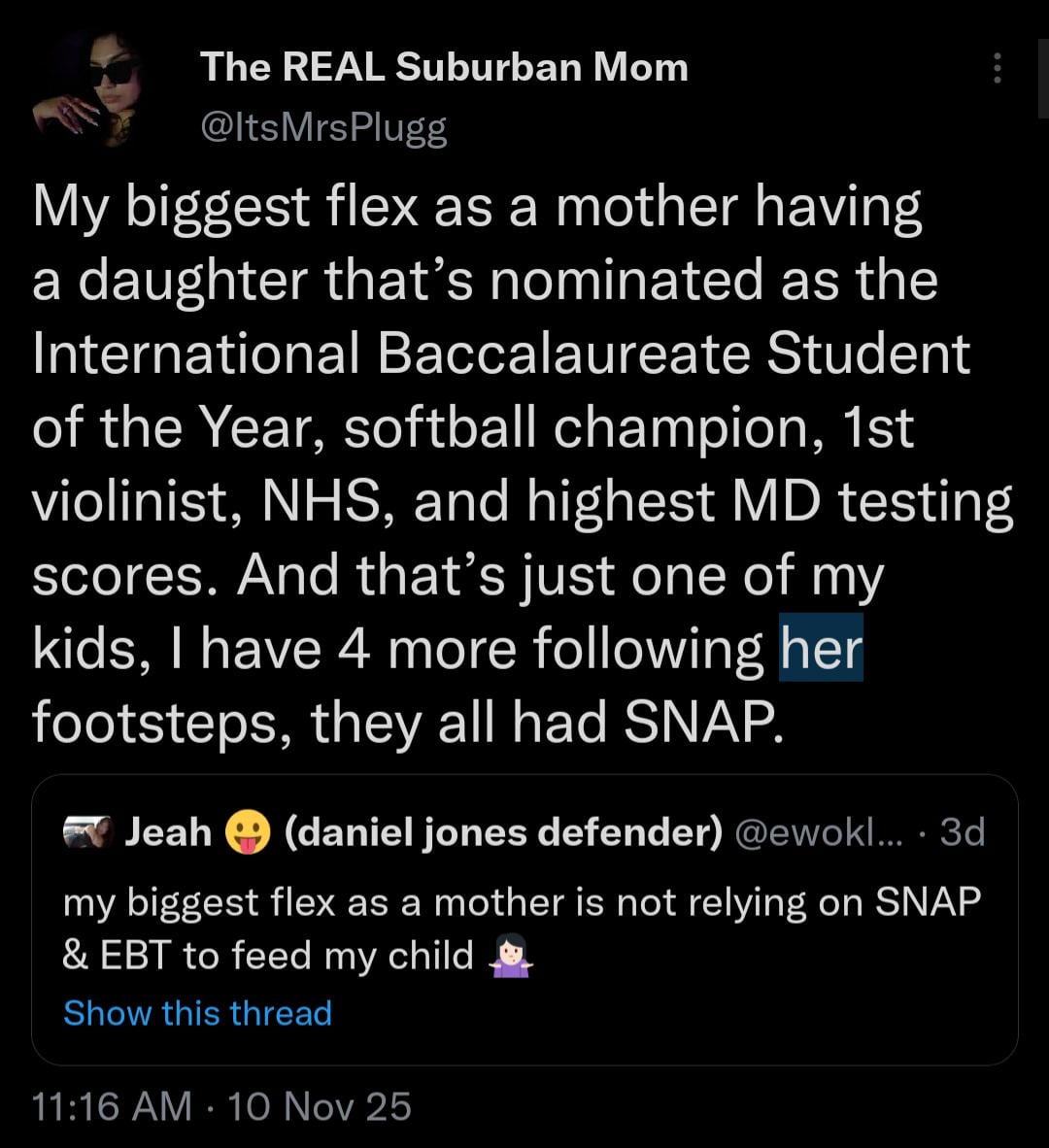Click the 11:16 AM tweet timestamp

112,1106
